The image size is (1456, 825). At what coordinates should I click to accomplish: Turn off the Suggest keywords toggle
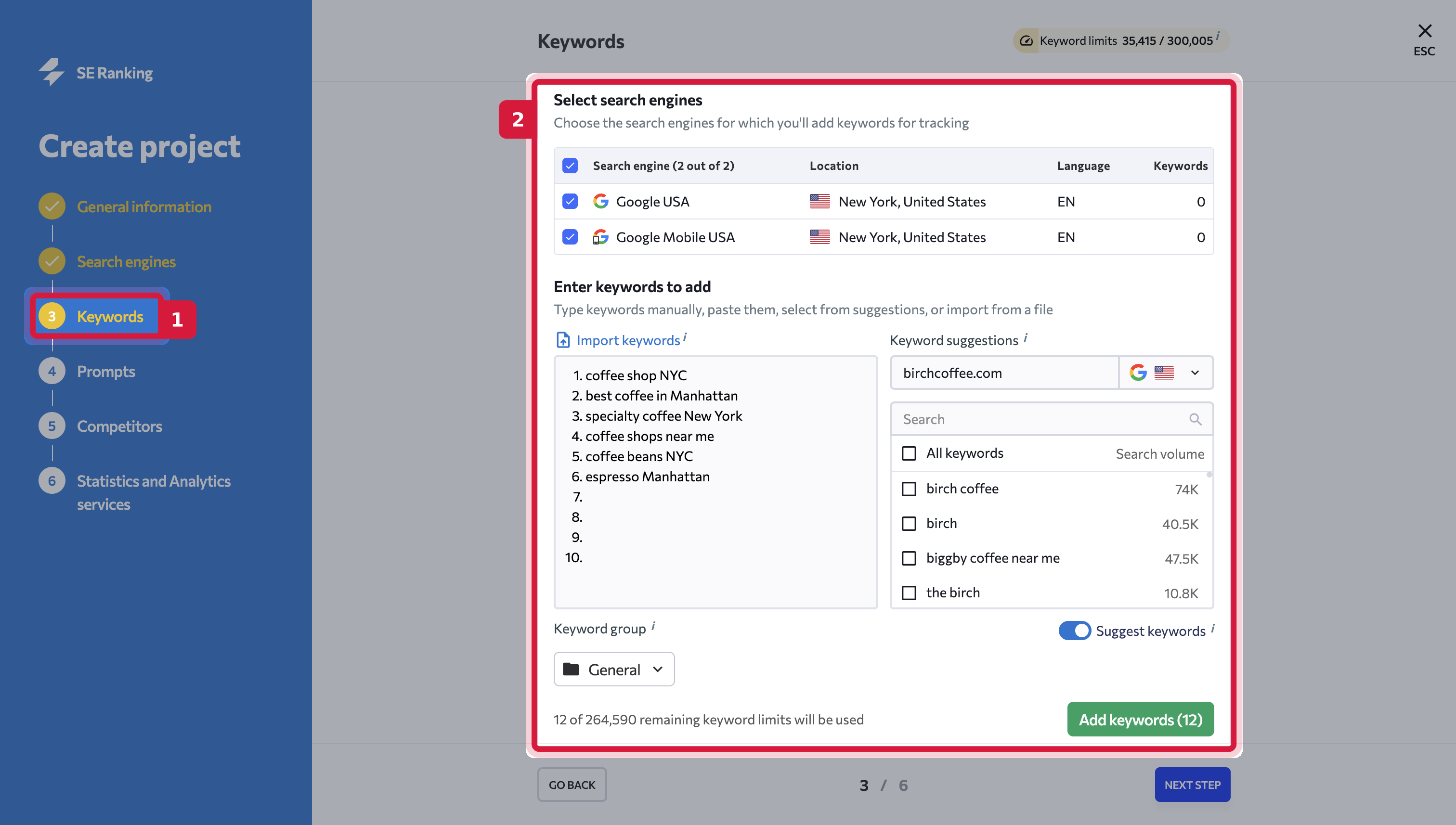click(1075, 631)
